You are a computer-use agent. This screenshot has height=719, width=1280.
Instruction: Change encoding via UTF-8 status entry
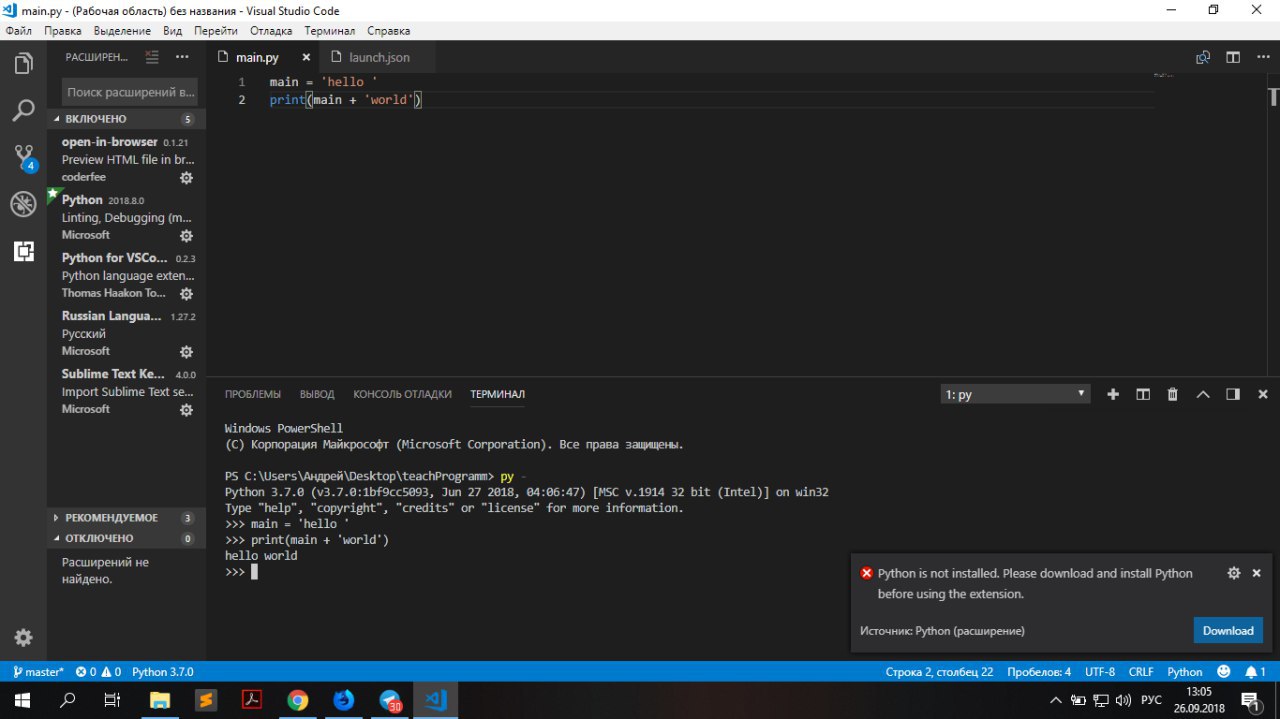point(1100,672)
